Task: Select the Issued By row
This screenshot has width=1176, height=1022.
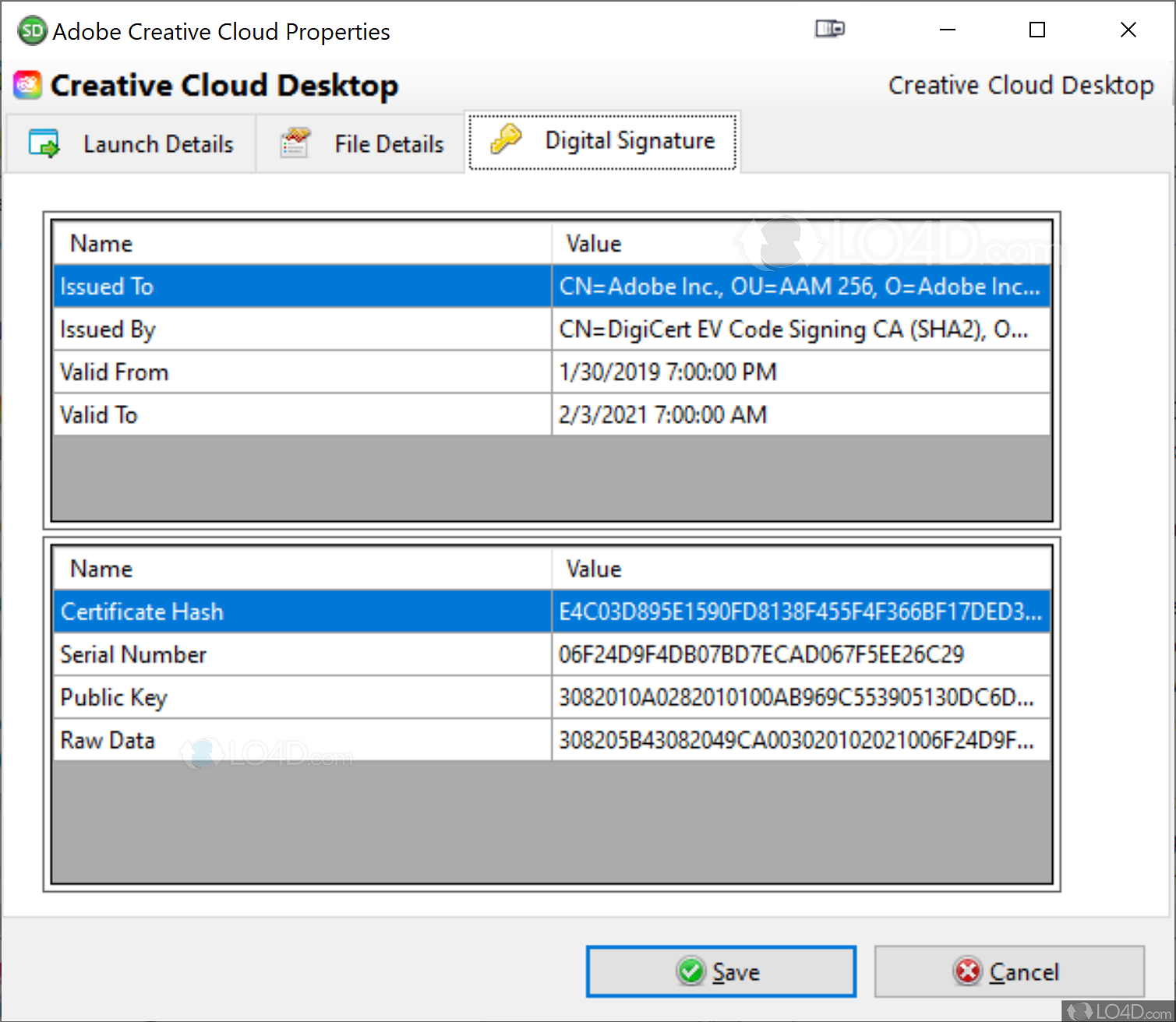Action: pos(552,329)
